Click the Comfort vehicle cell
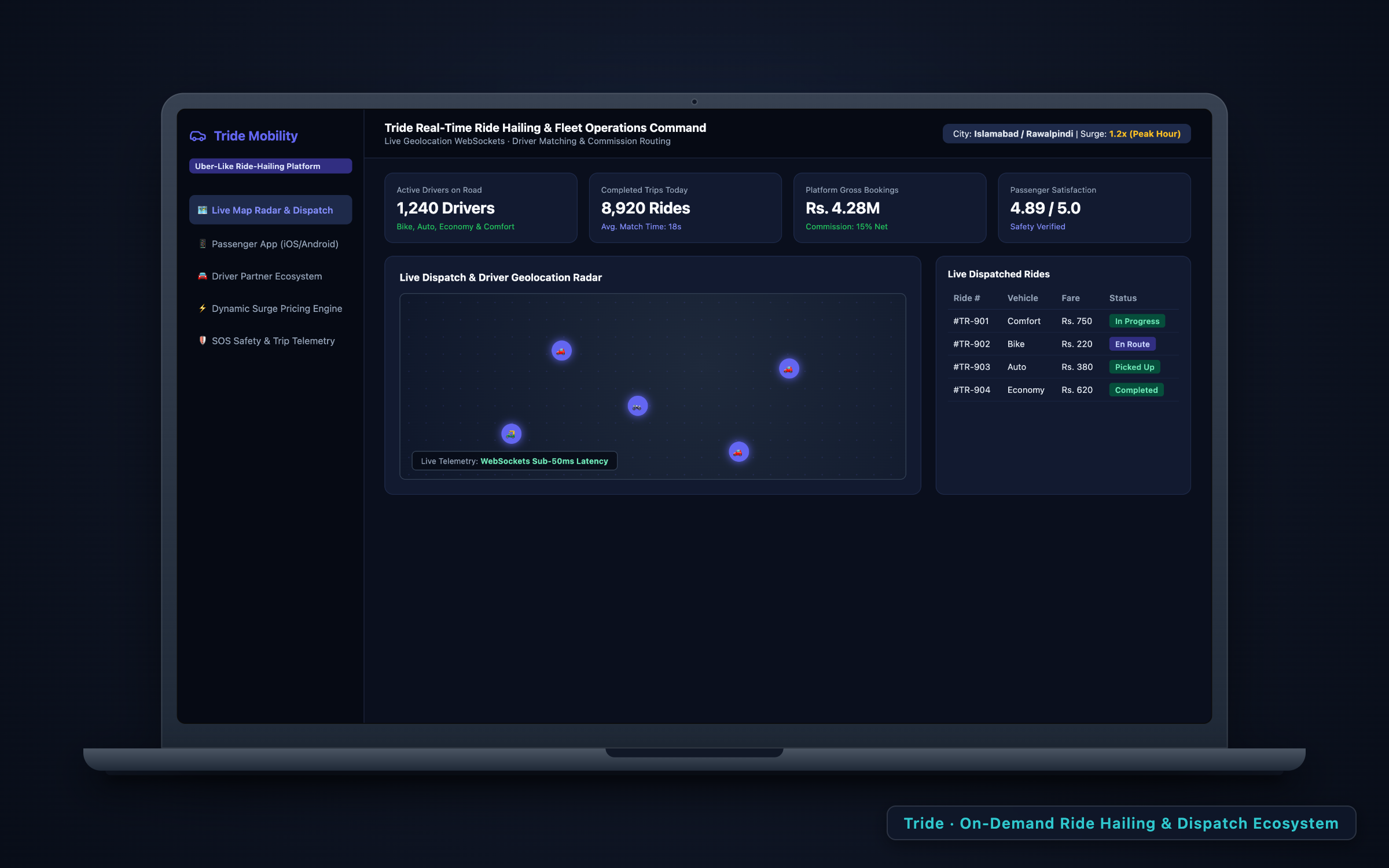Viewport: 1389px width, 868px height. pyautogui.click(x=1024, y=321)
